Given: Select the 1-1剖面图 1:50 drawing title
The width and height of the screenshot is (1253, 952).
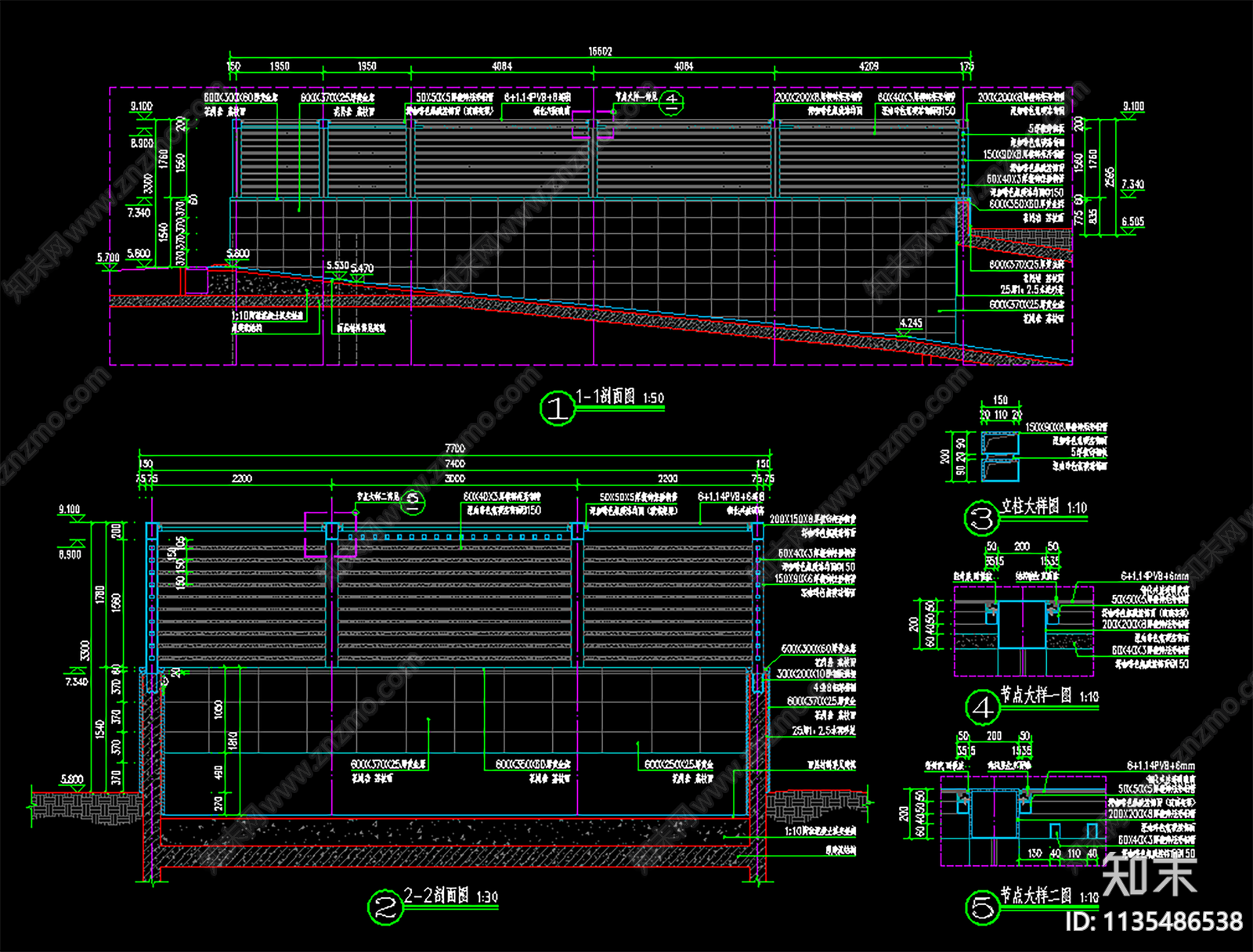Looking at the screenshot, I should pos(620,397).
